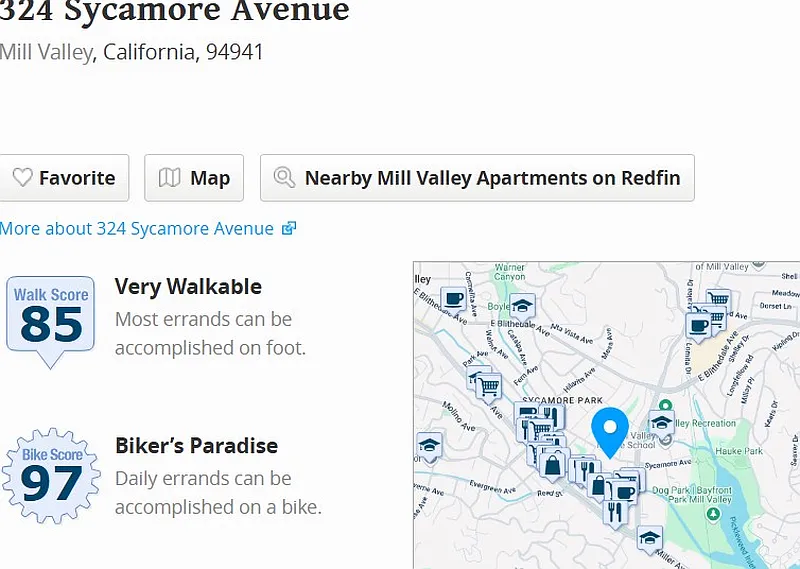
Task: Click the school marker by Miller Ave
Action: coord(649,539)
